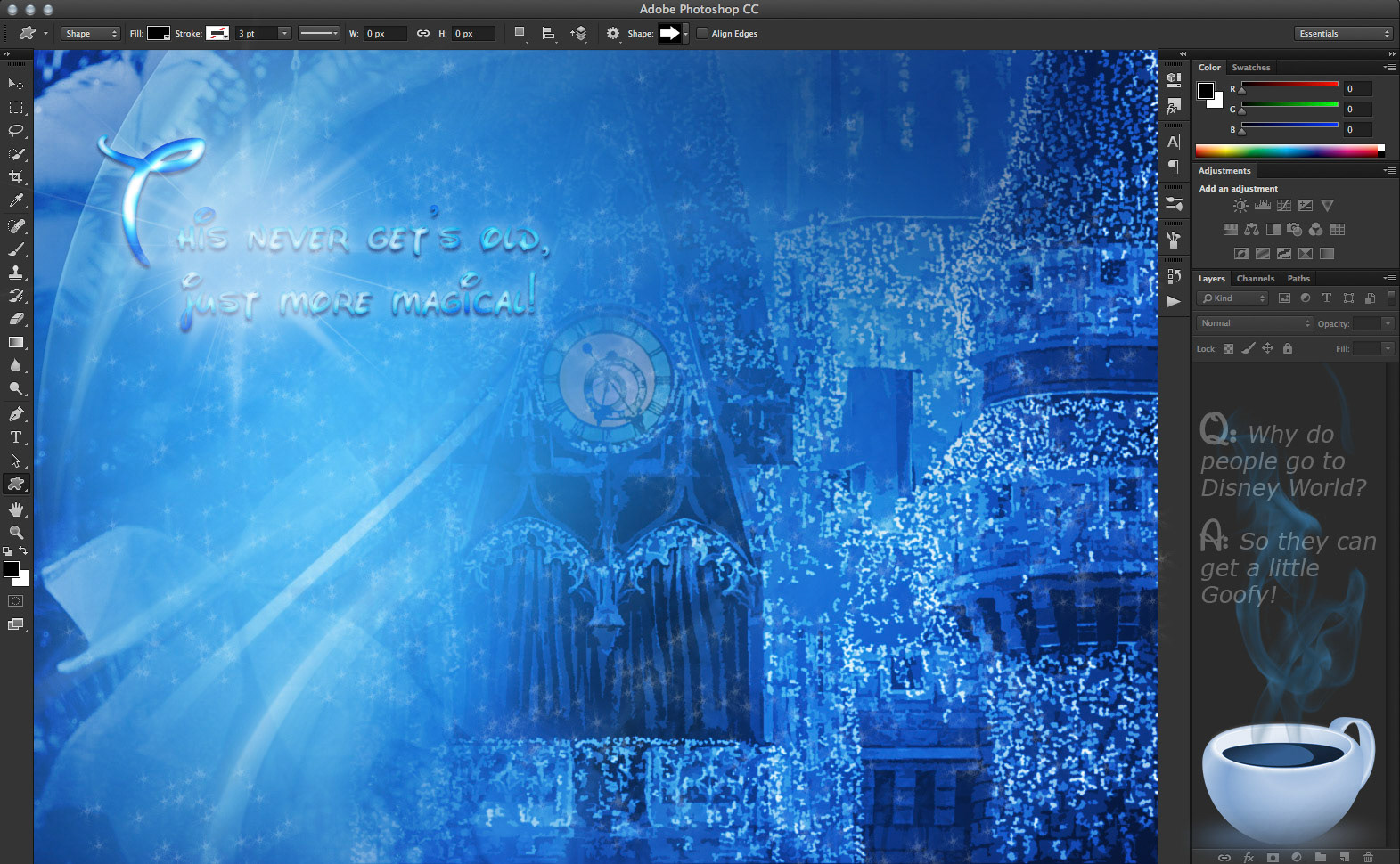Select the Move tool
The width and height of the screenshot is (1400, 864).
(x=16, y=84)
